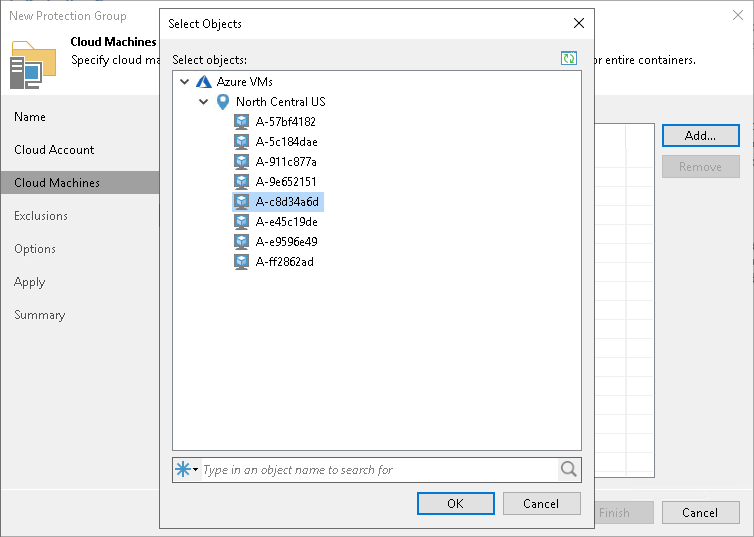Click the VM icon beside A-e9596e49
The image size is (754, 537).
tap(241, 242)
